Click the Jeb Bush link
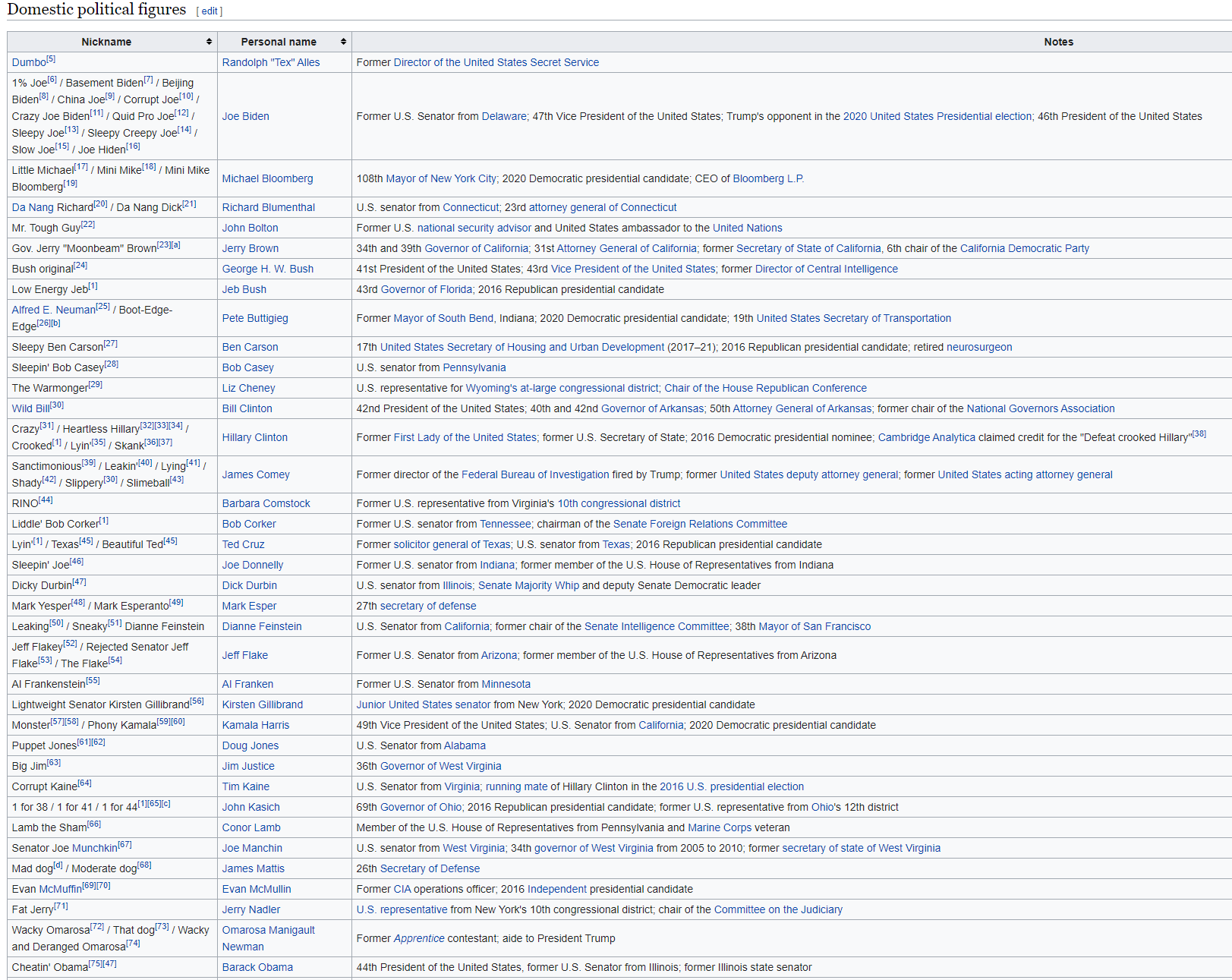Image resolution: width=1232 pixels, height=980 pixels. pyautogui.click(x=244, y=289)
